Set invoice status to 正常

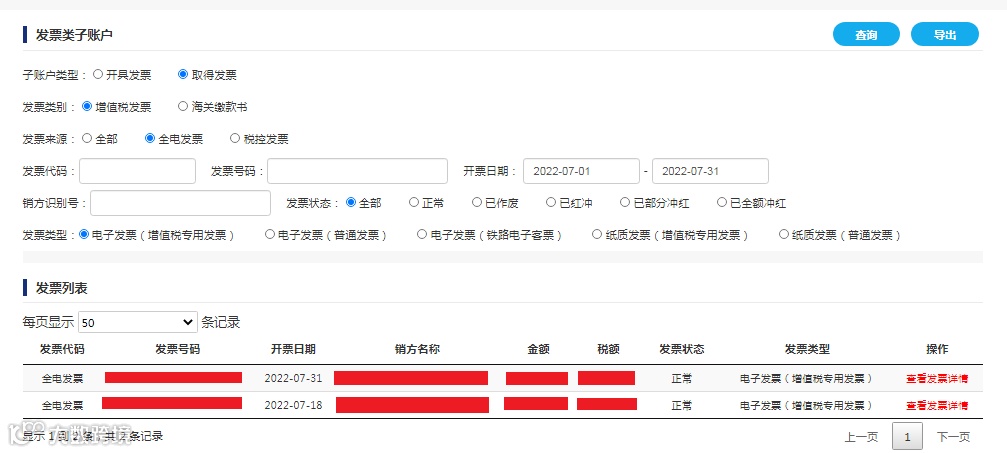[414, 202]
